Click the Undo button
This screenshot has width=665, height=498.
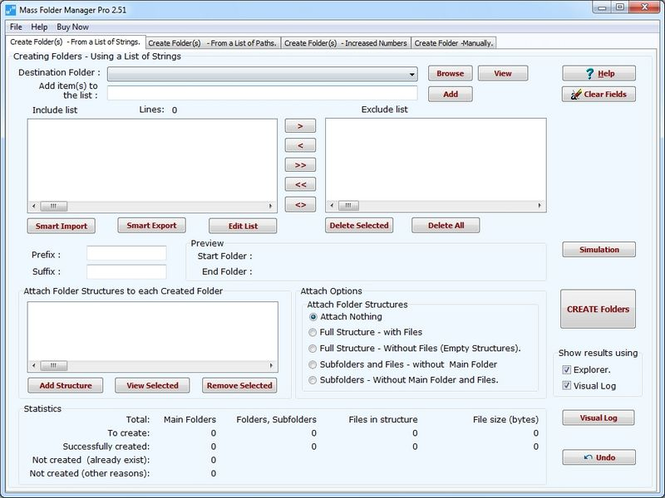pos(598,457)
